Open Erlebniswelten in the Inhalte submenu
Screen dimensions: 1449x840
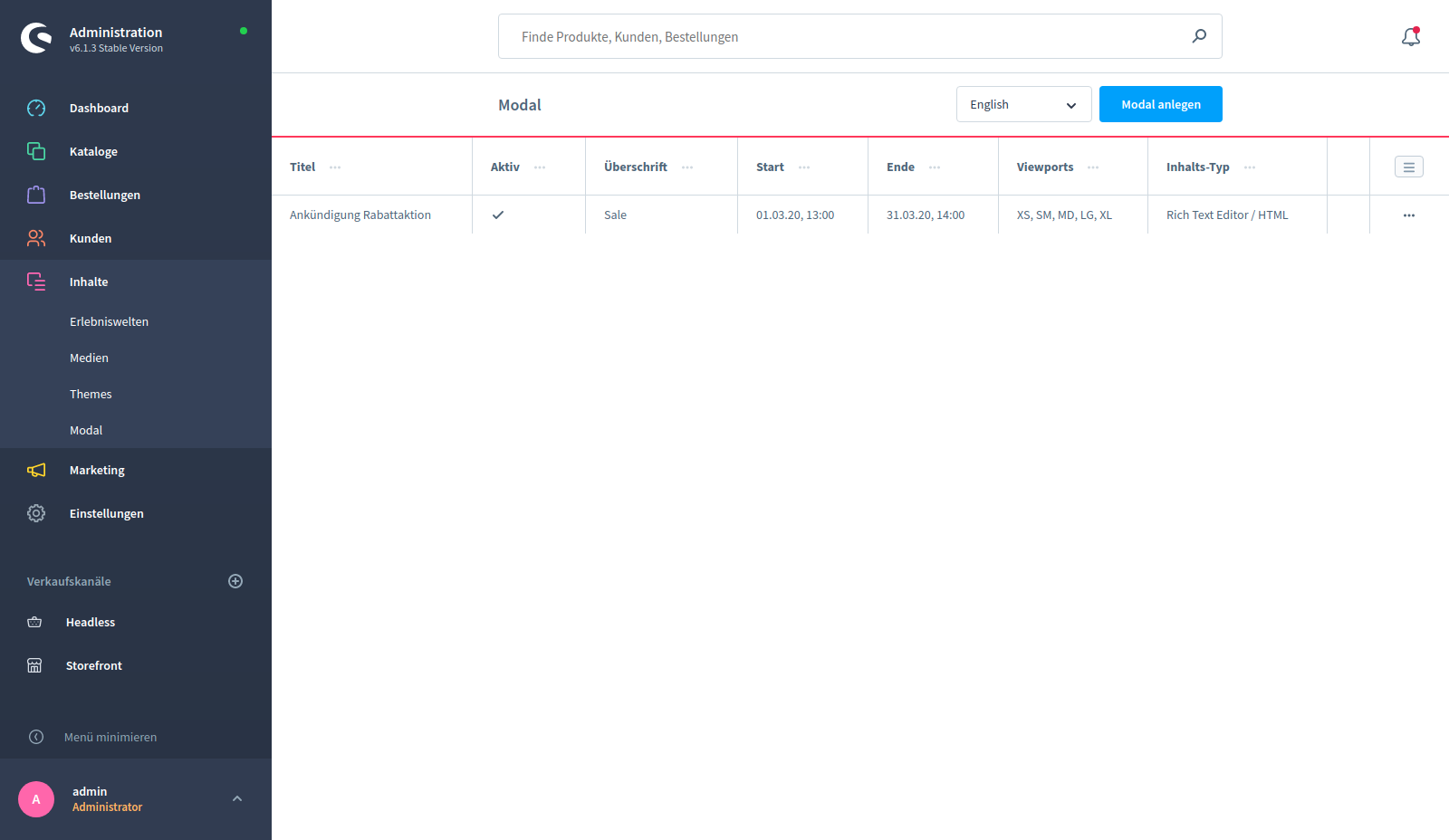pos(109,321)
